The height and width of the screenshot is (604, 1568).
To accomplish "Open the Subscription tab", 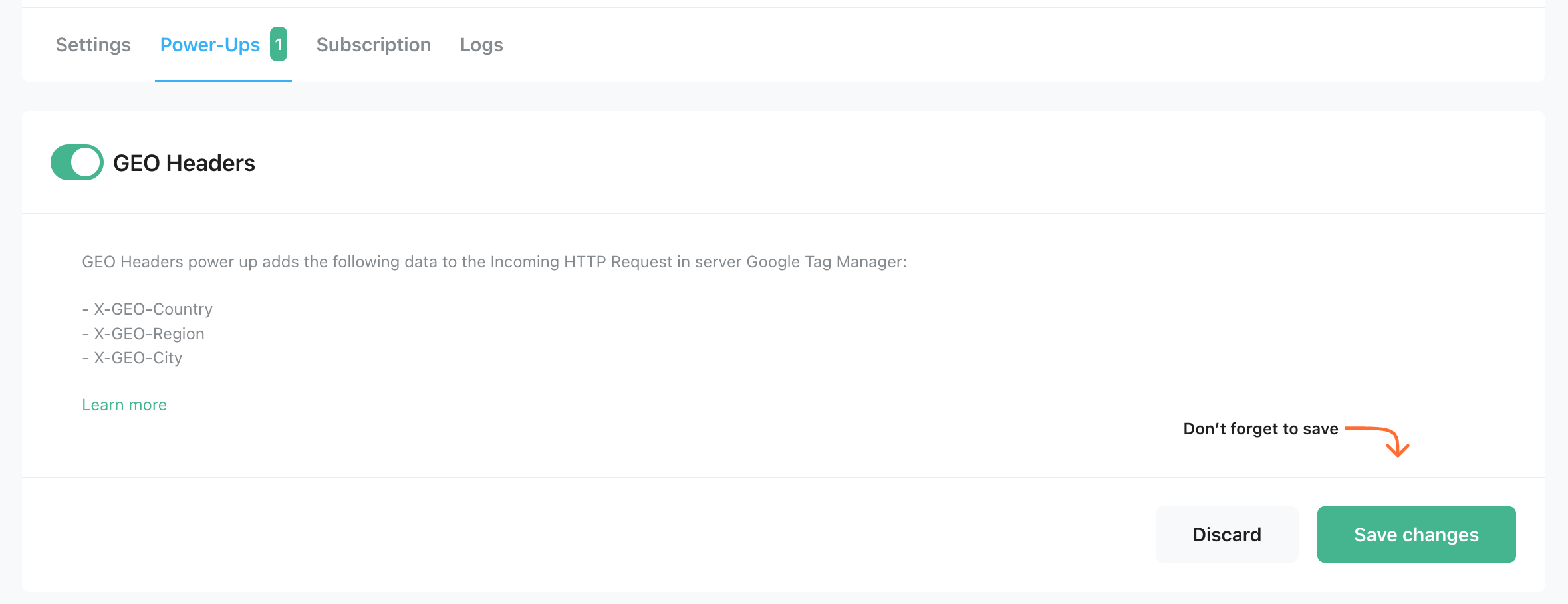I will [374, 45].
